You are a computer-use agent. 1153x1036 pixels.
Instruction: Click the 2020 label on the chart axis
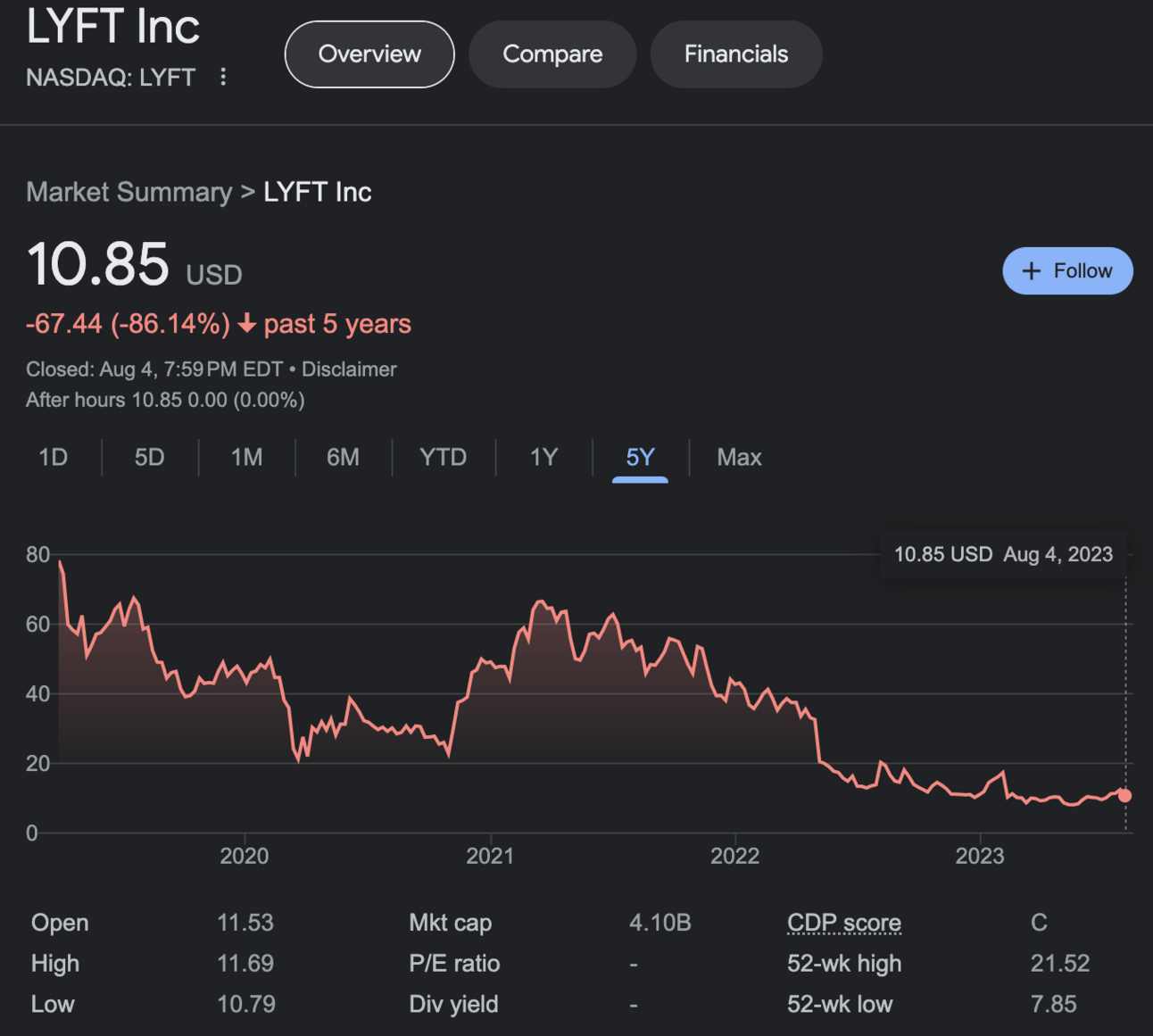[x=245, y=856]
